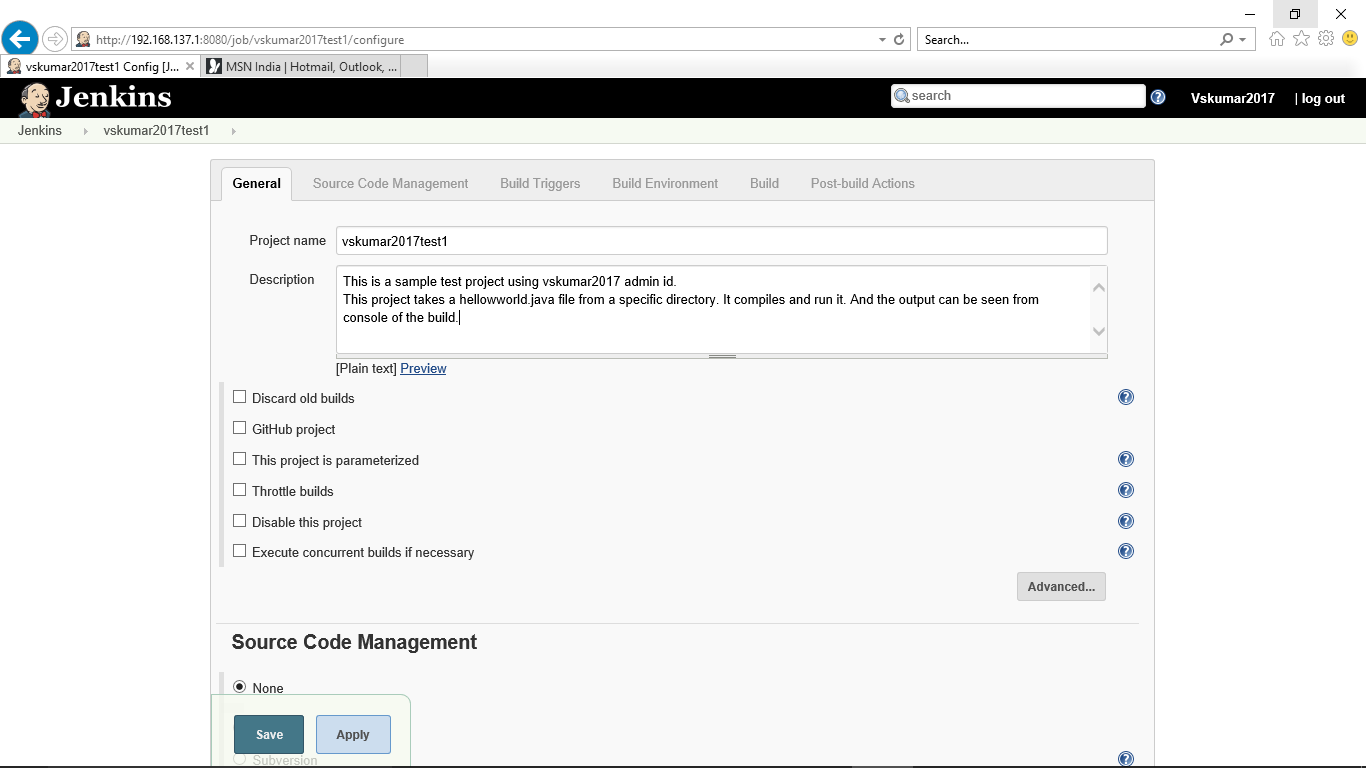
Task: Open help for Disable this project option
Action: pos(1125,520)
